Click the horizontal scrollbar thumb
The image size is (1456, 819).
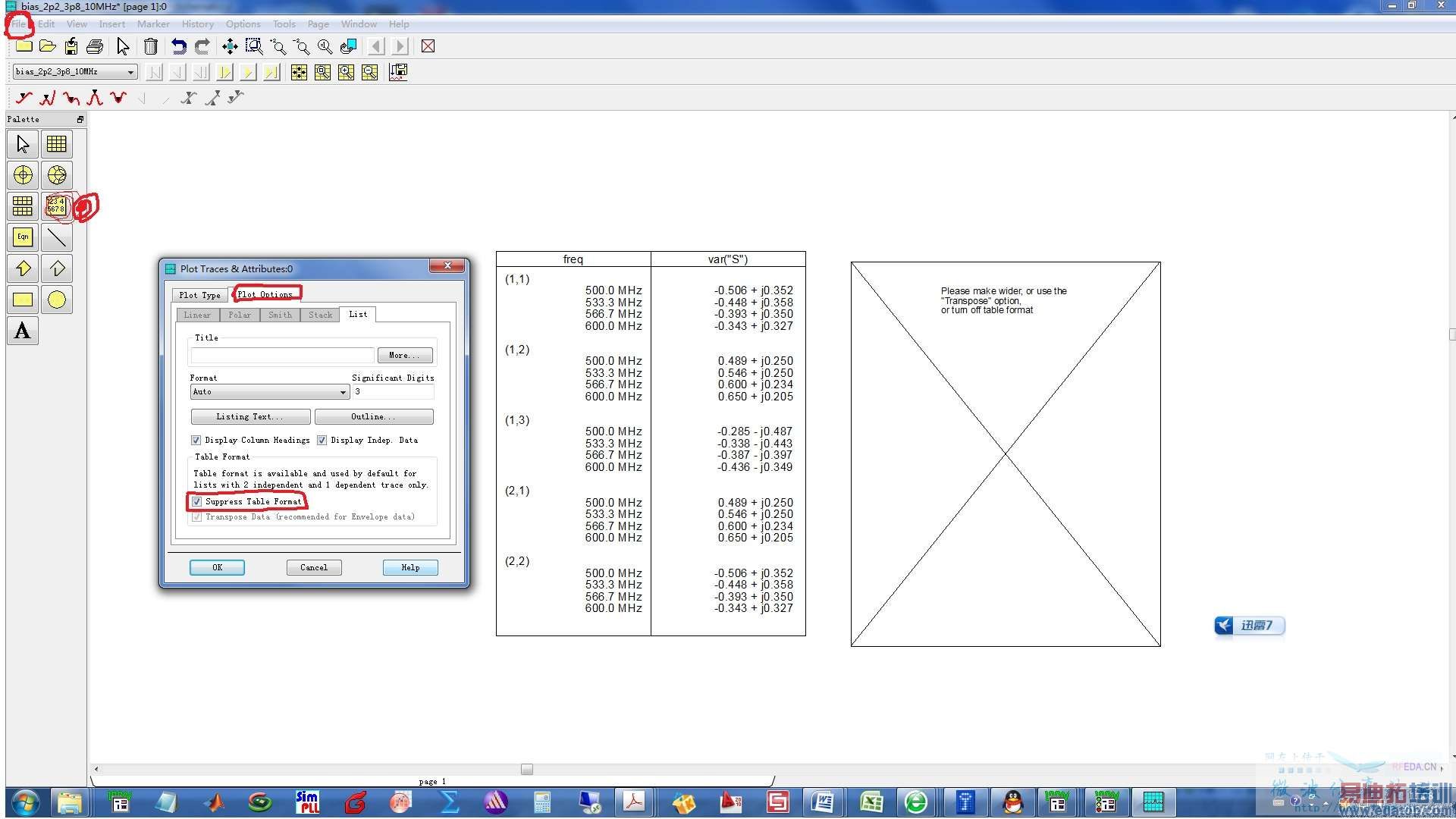coord(527,769)
